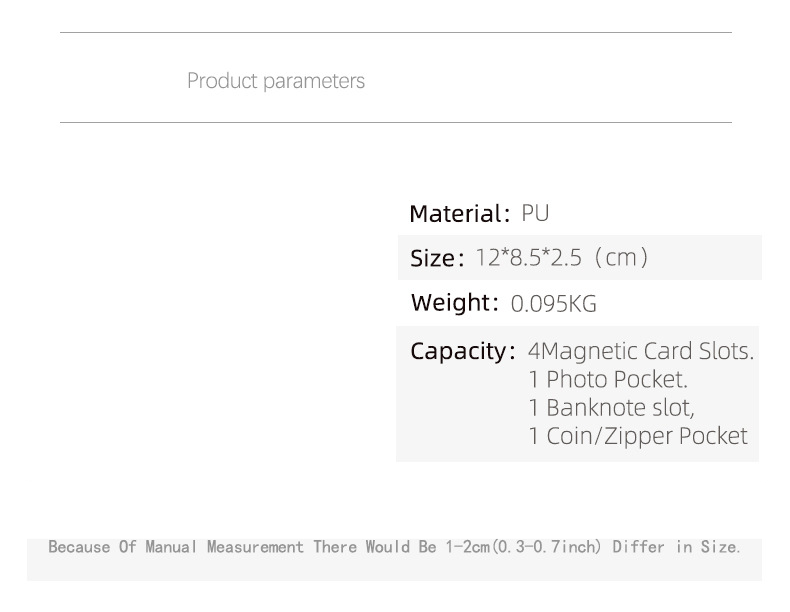Screen dimensions: 790x612
Task: Click the Differ in Size words
Action: pos(675,547)
